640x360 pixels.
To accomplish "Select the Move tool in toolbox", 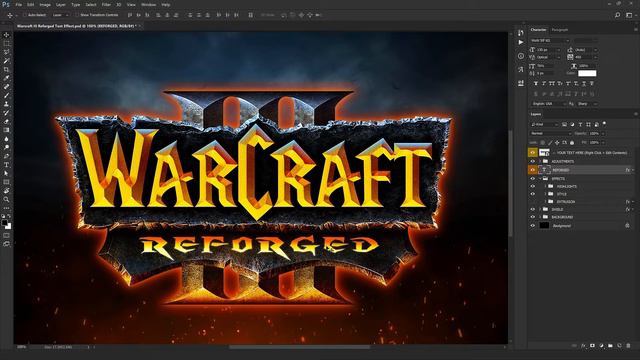I will [7, 35].
